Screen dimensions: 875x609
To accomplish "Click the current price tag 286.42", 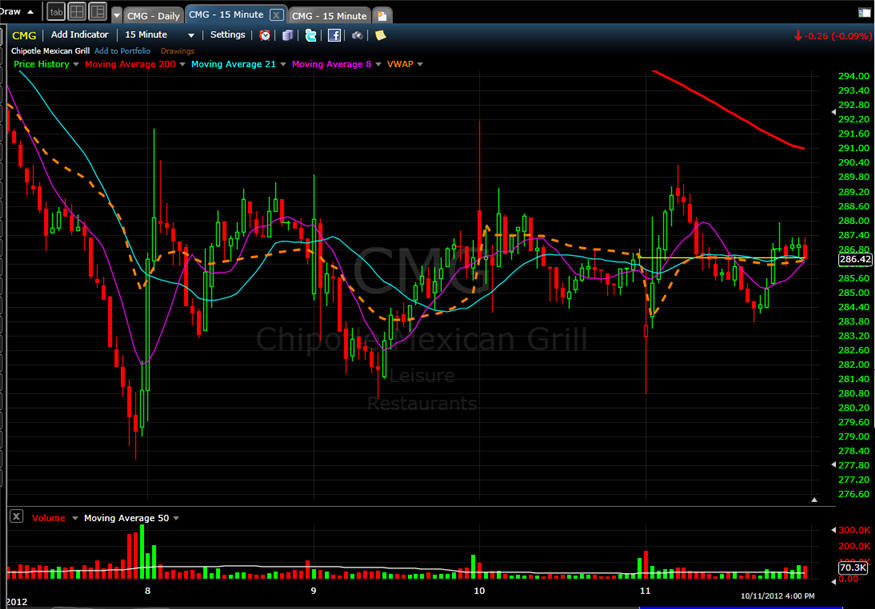I will point(854,259).
